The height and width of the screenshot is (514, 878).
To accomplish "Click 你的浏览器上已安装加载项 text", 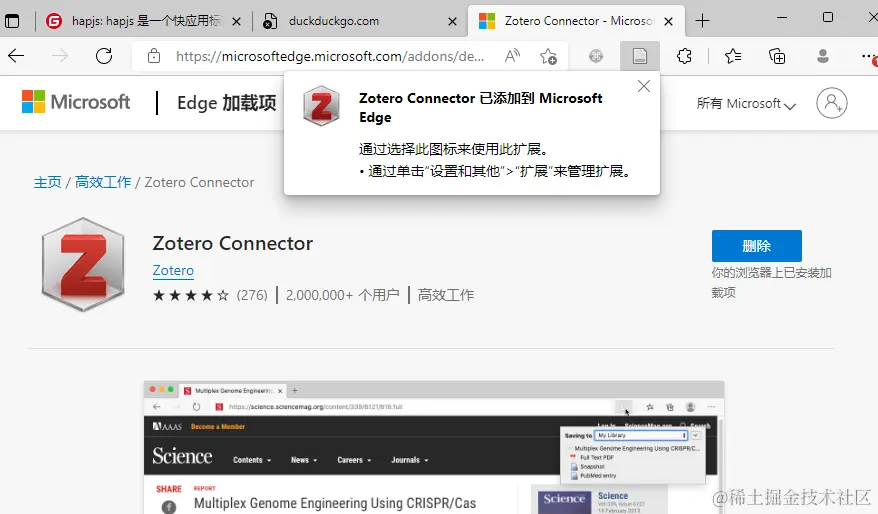I will pos(771,283).
